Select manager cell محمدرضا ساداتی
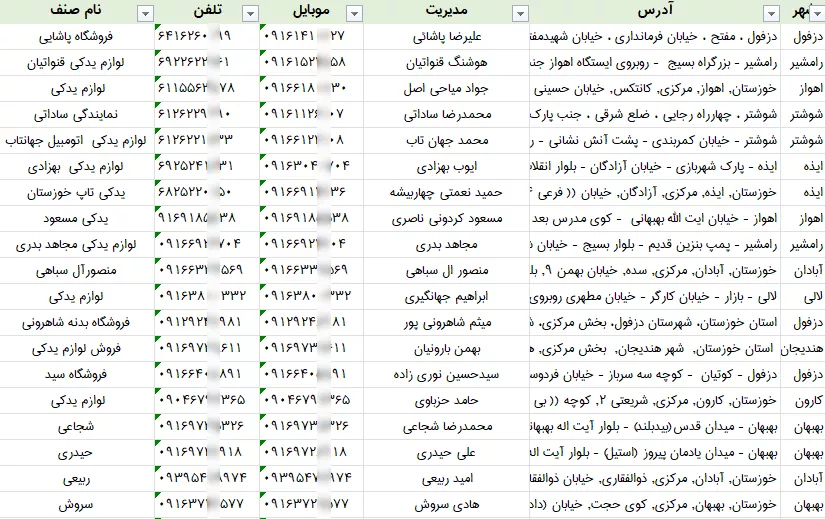 [x=447, y=114]
